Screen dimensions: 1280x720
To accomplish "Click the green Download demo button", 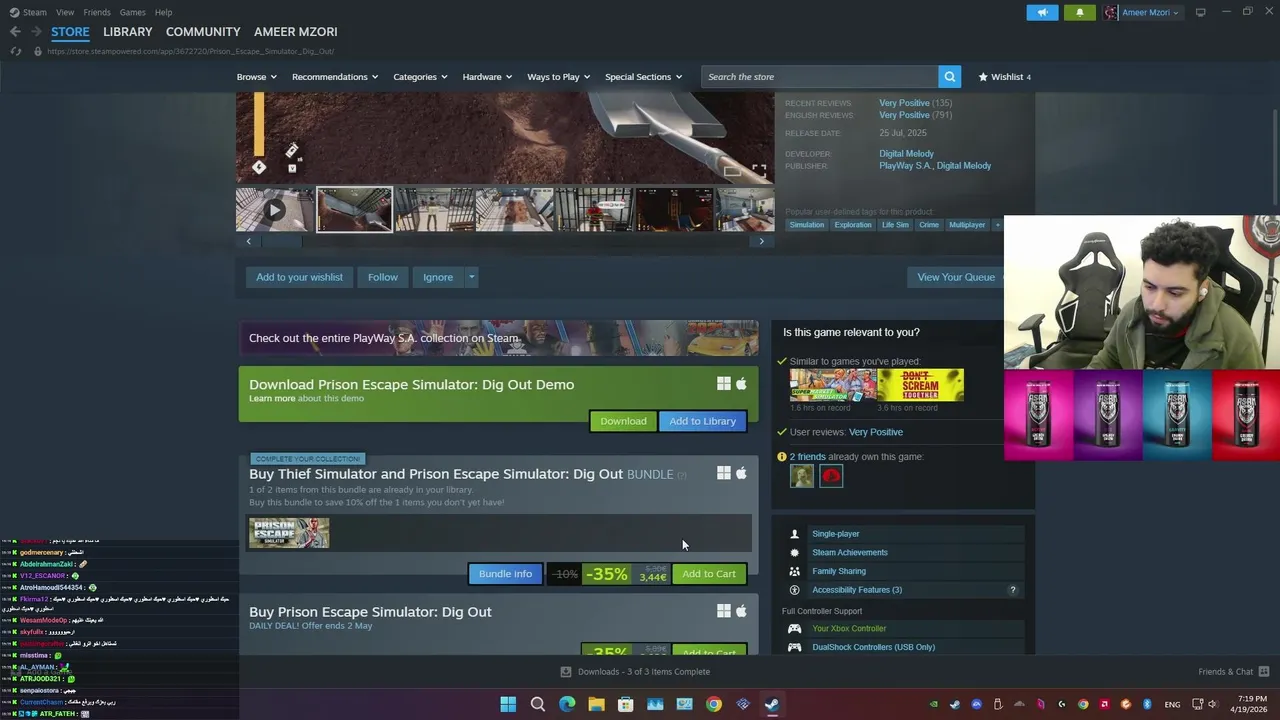I will tap(623, 421).
